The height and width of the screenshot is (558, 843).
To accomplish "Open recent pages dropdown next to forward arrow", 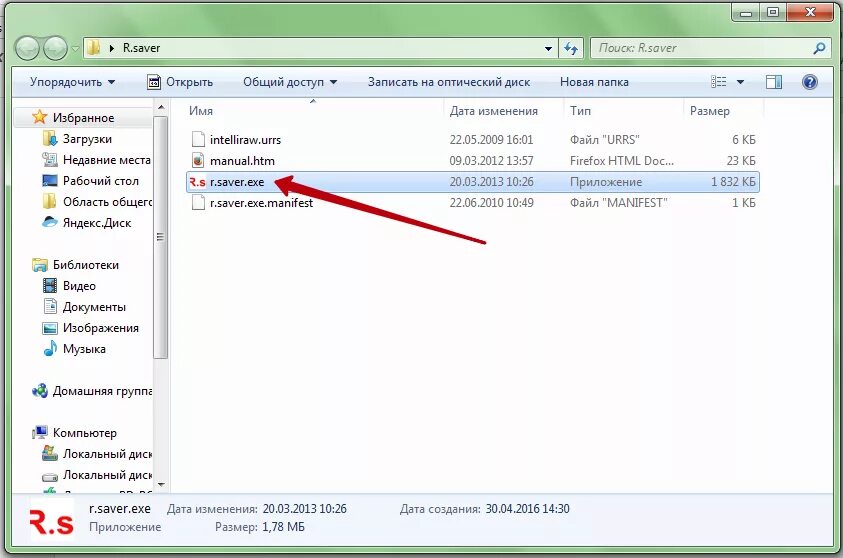I will click(x=75, y=48).
